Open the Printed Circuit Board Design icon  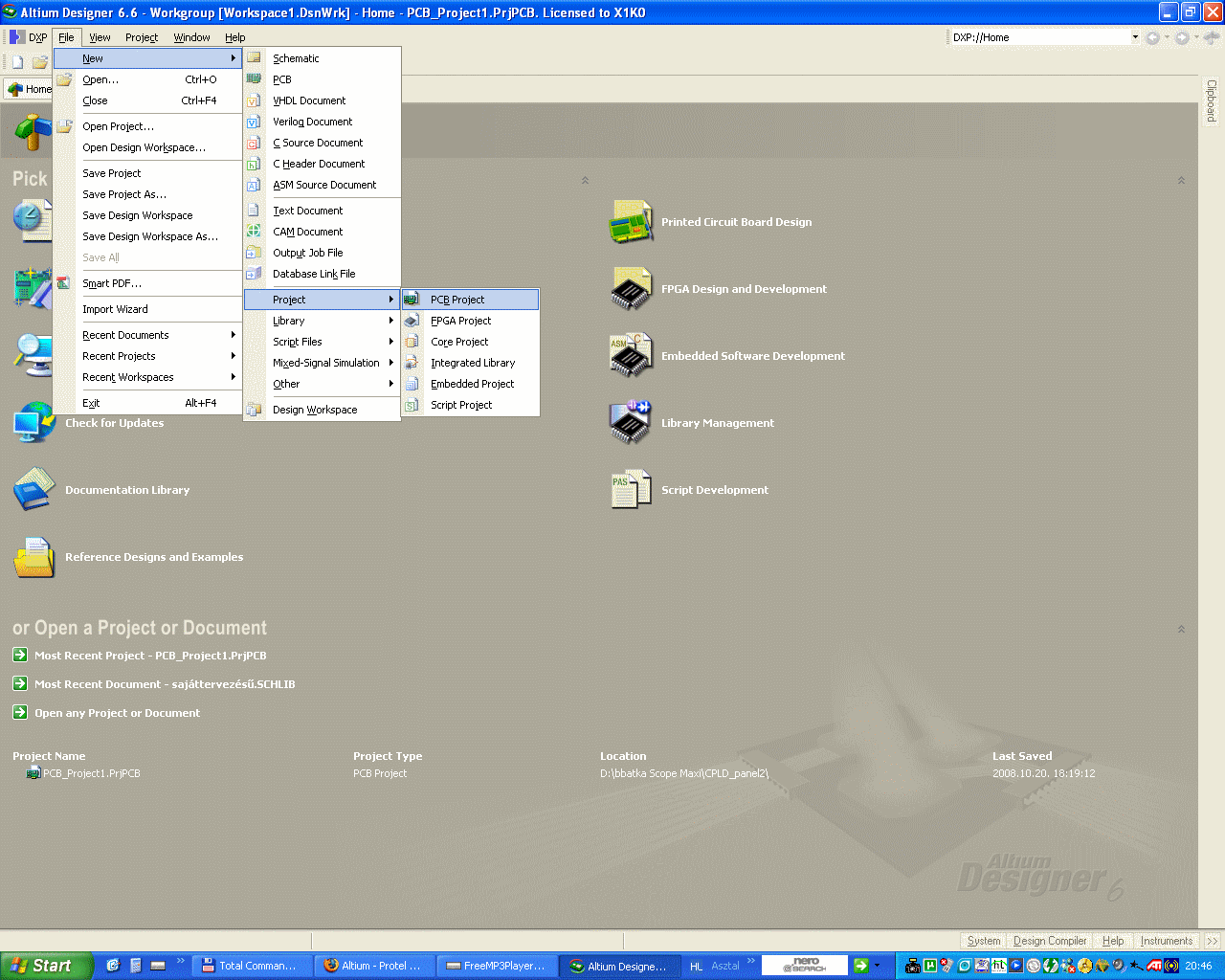(631, 222)
